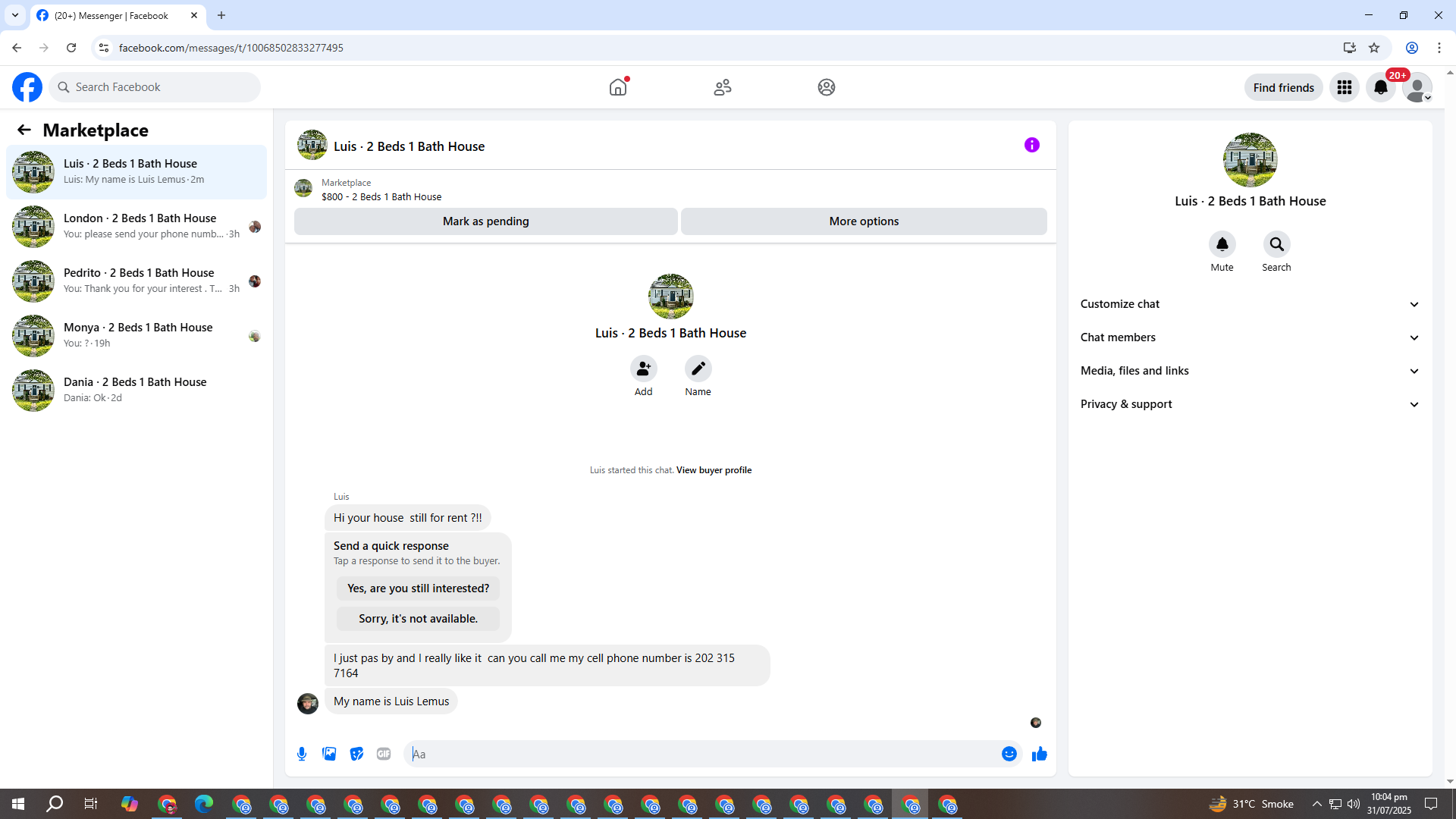Expand the Customize chat section
Screen dimensions: 1456x819
point(1250,304)
